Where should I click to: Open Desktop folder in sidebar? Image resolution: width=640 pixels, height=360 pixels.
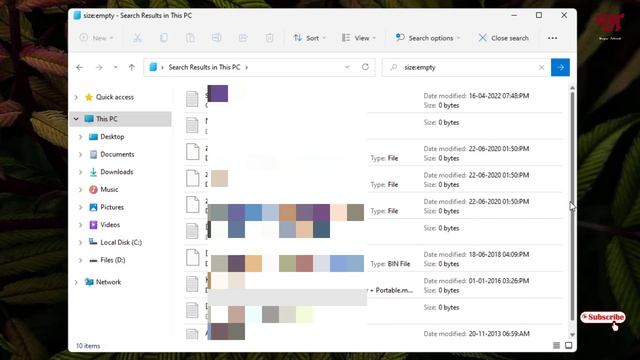click(x=112, y=137)
